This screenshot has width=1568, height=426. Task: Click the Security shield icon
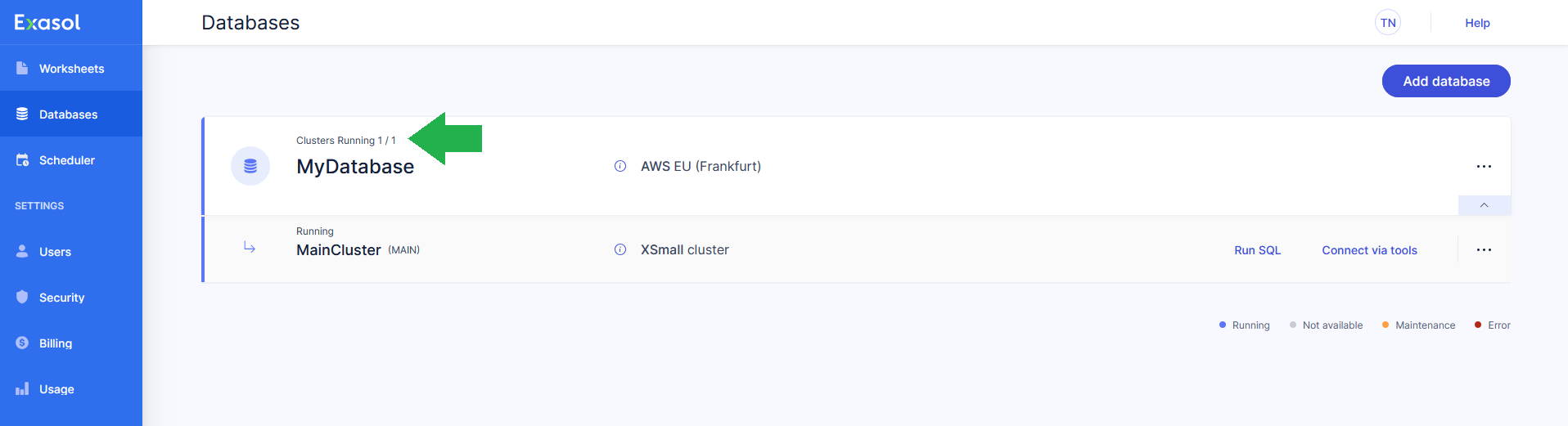tap(22, 298)
